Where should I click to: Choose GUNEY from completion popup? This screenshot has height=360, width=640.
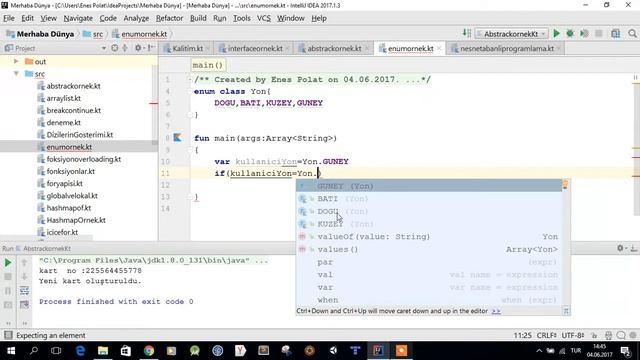(x=429, y=186)
